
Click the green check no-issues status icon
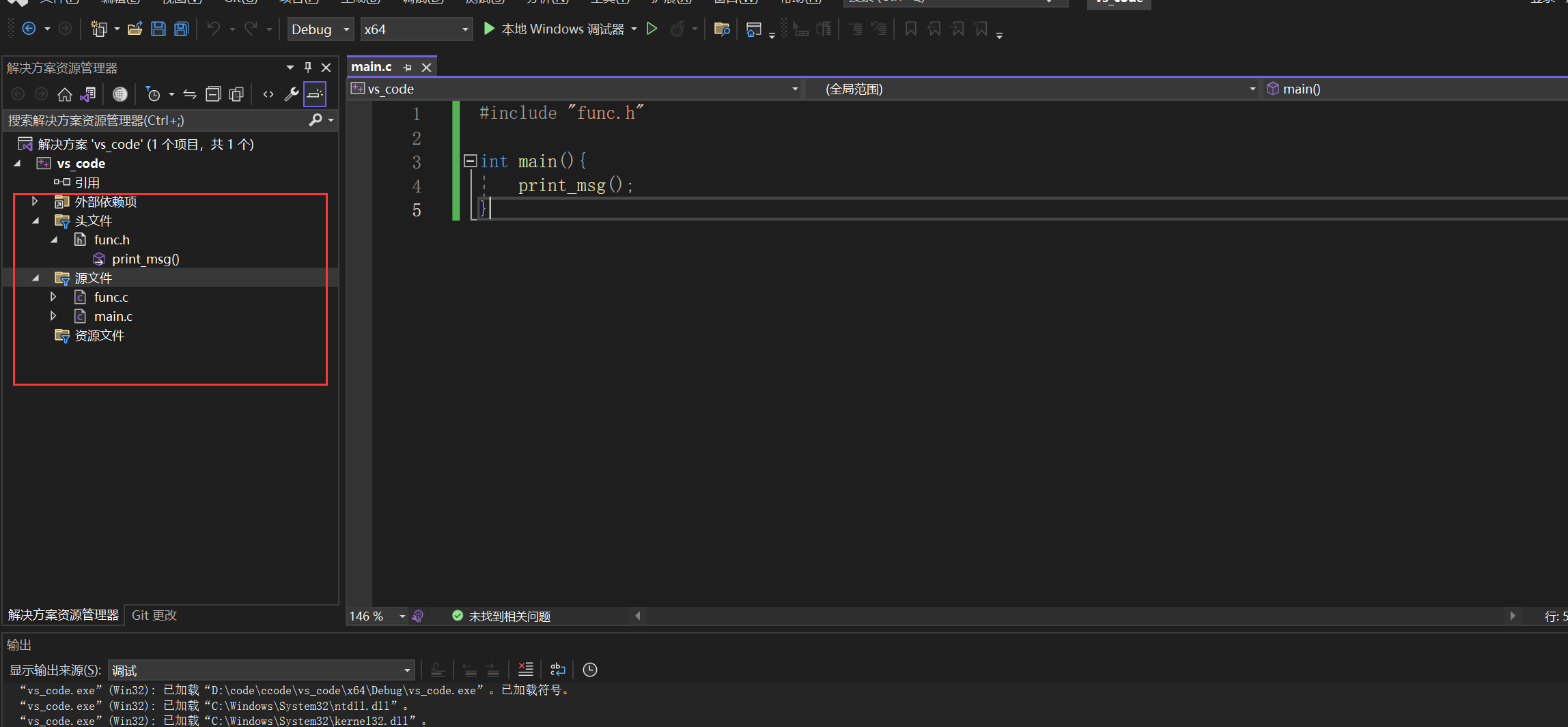click(458, 616)
